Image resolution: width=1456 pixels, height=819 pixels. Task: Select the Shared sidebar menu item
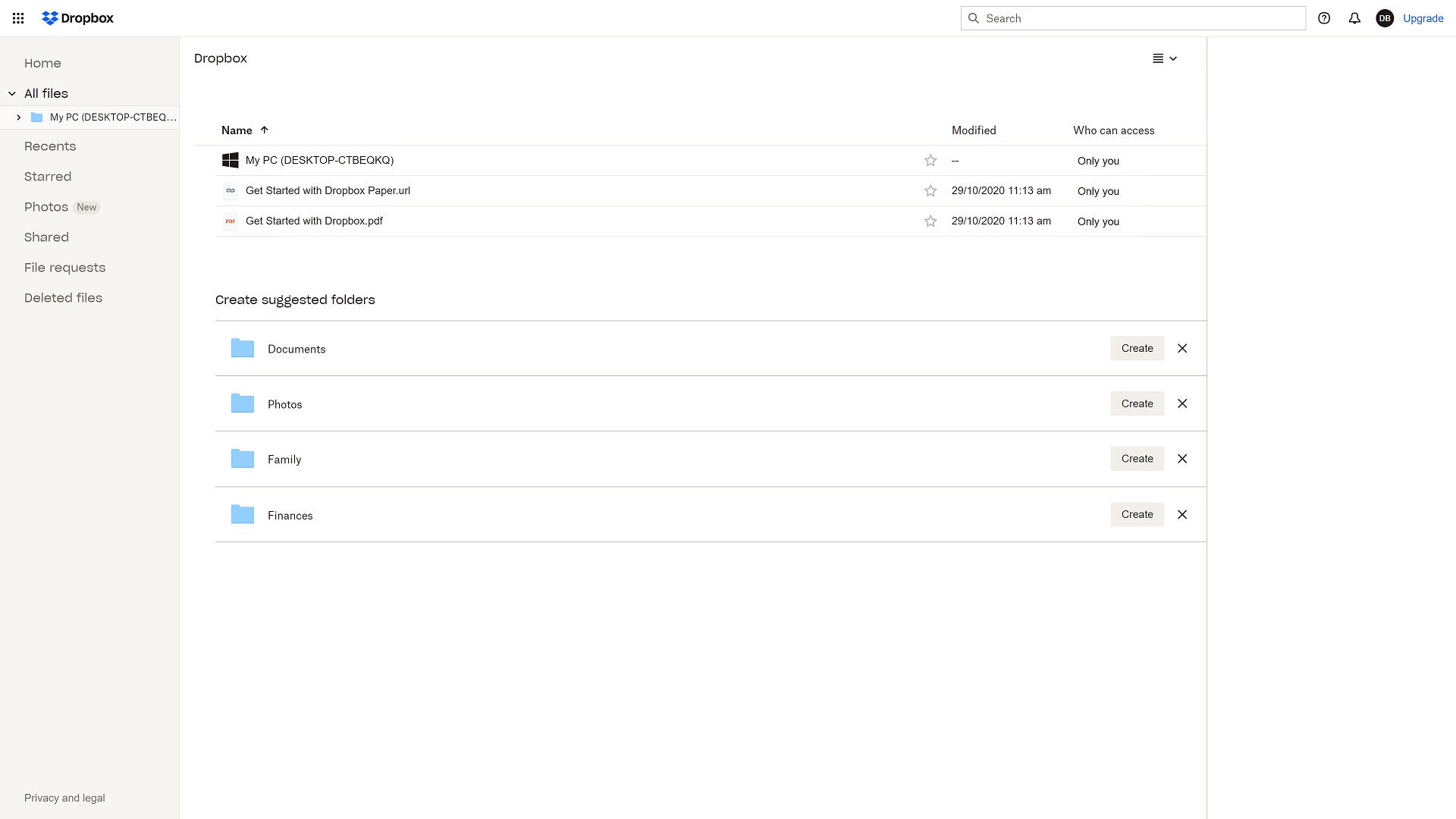point(47,237)
